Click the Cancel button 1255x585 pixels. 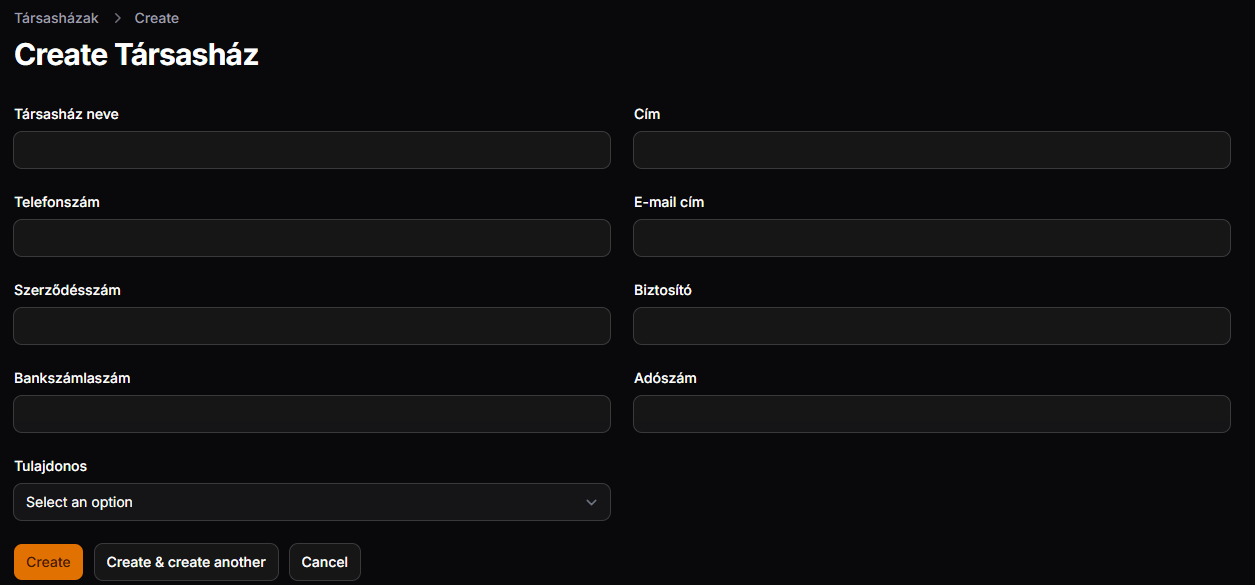click(325, 562)
